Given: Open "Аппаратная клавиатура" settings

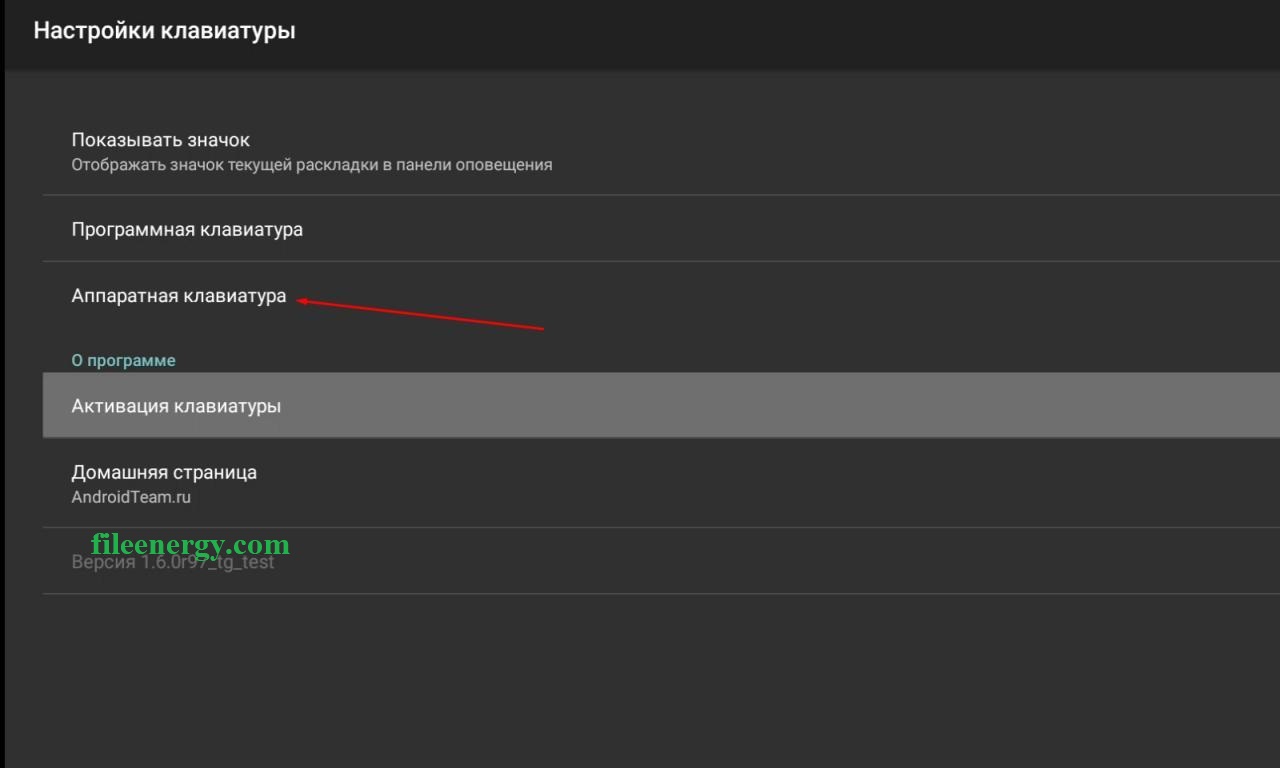Looking at the screenshot, I should [661, 296].
